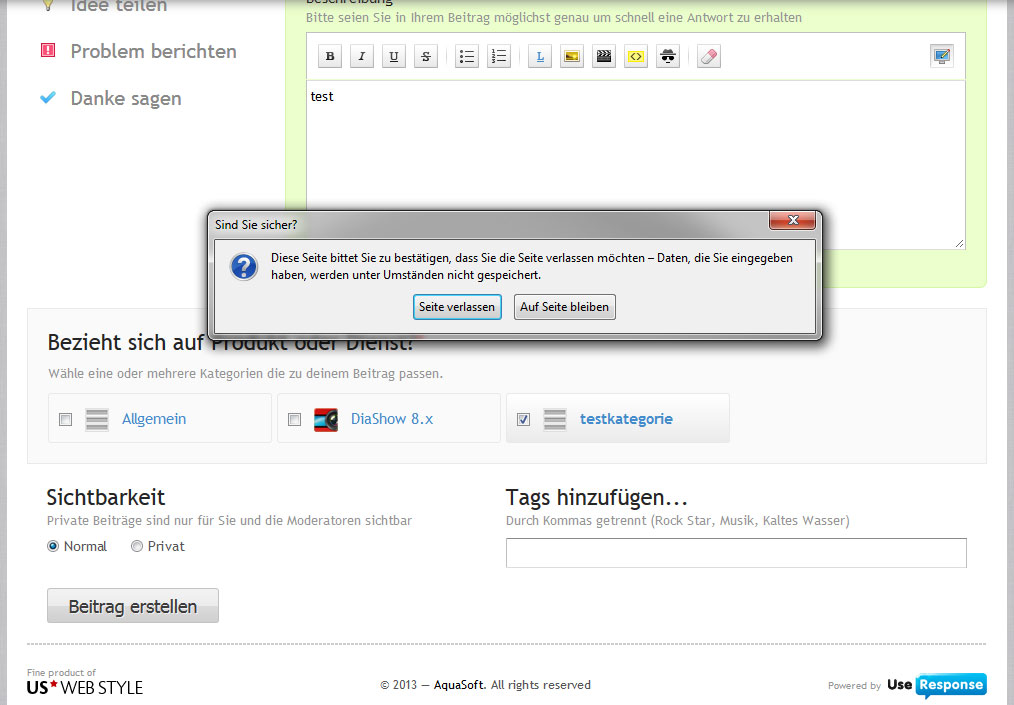Toggle bold formatting in the editor toolbar

(330, 57)
